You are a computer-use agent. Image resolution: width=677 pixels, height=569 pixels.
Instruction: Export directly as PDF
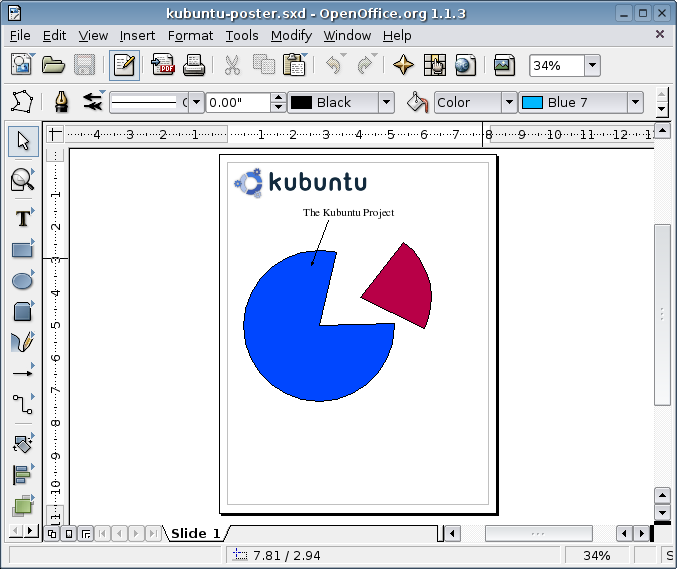click(163, 65)
